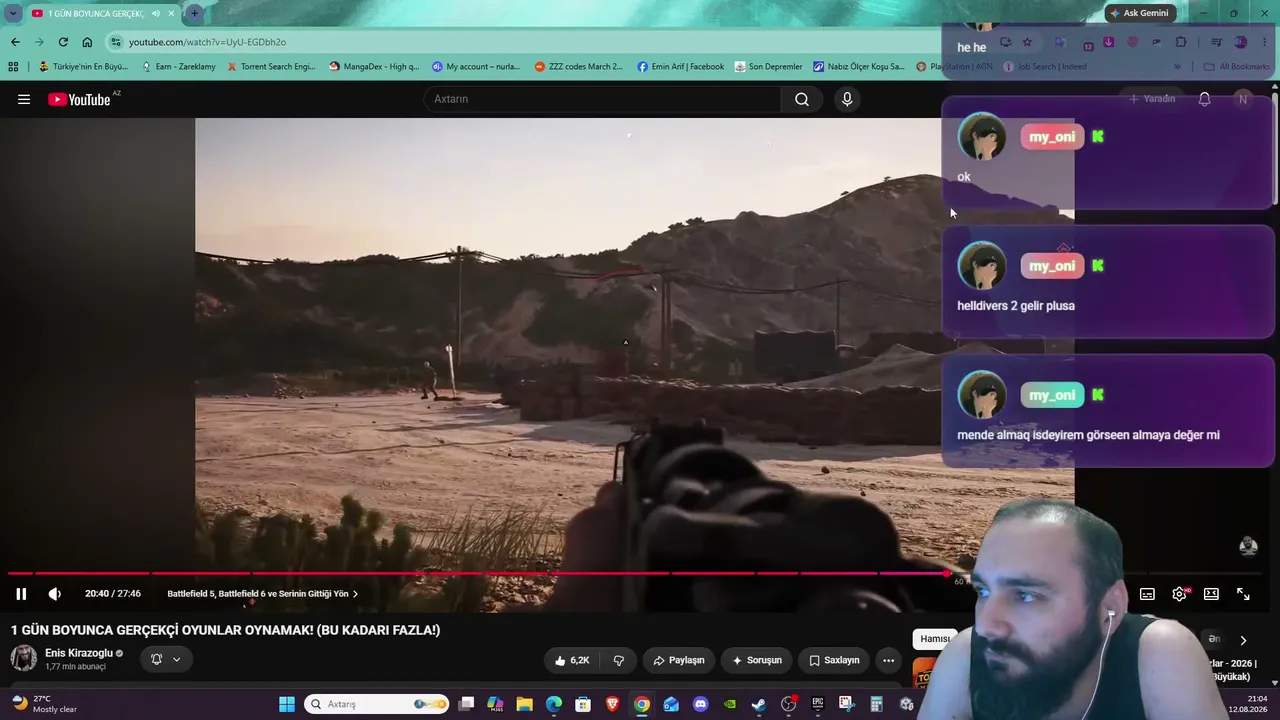Open YouTube notifications bell
The height and width of the screenshot is (720, 1280).
[1205, 99]
